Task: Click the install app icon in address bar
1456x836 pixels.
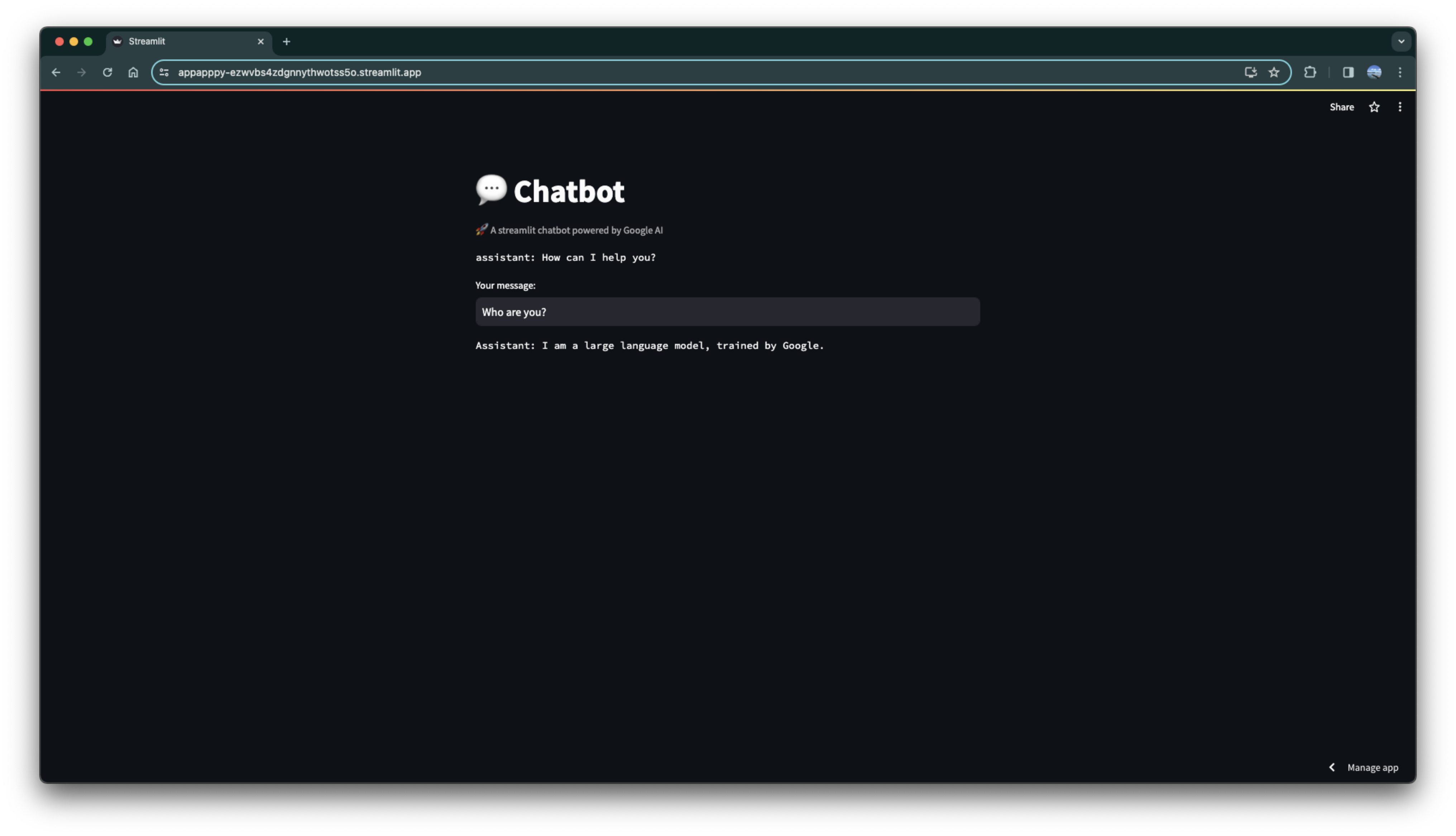Action: [1250, 72]
